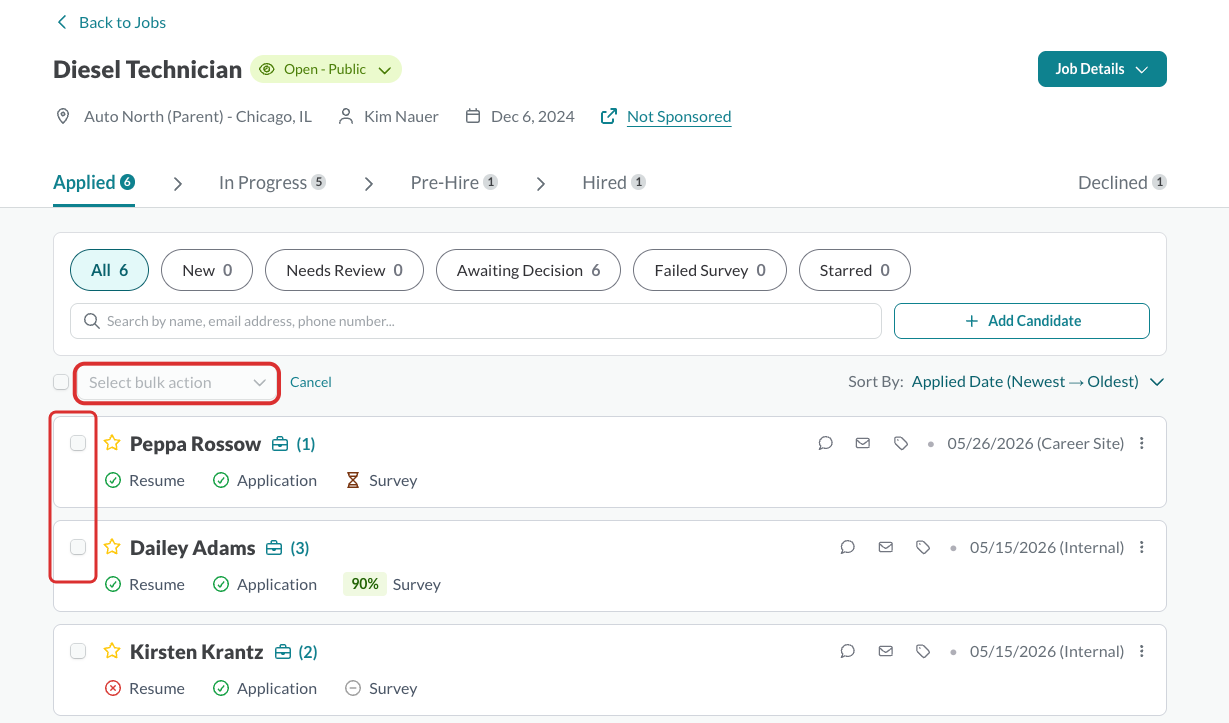Expand the Job Details menu
The height and width of the screenshot is (723, 1229).
pos(1102,69)
